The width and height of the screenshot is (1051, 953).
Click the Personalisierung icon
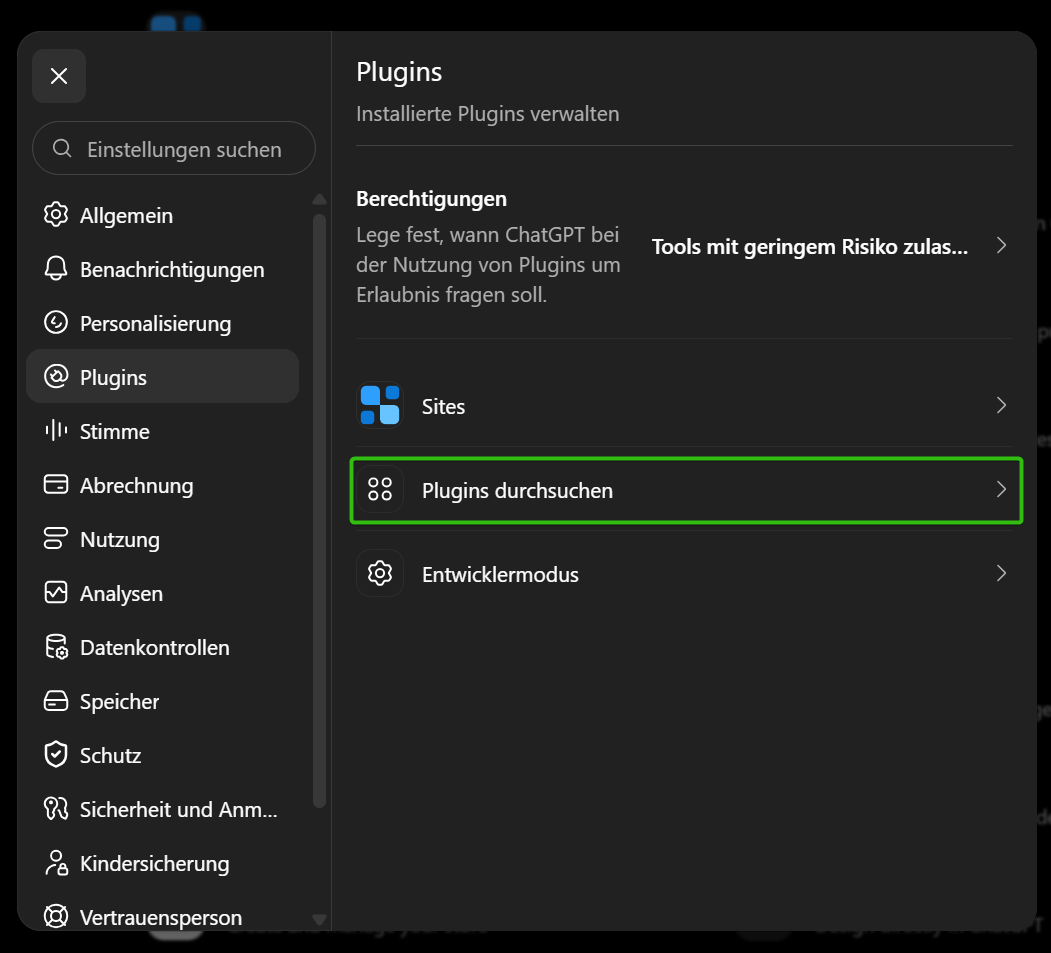pos(56,322)
